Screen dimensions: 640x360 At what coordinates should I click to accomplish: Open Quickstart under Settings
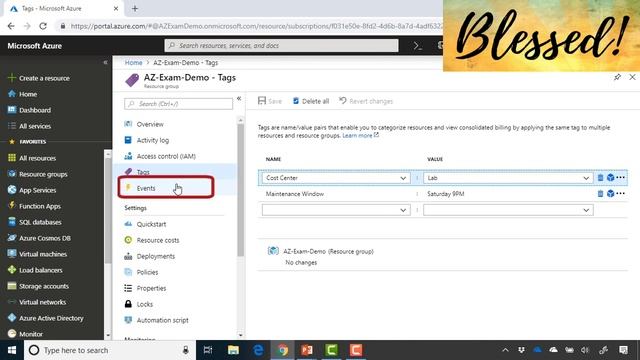pos(151,224)
